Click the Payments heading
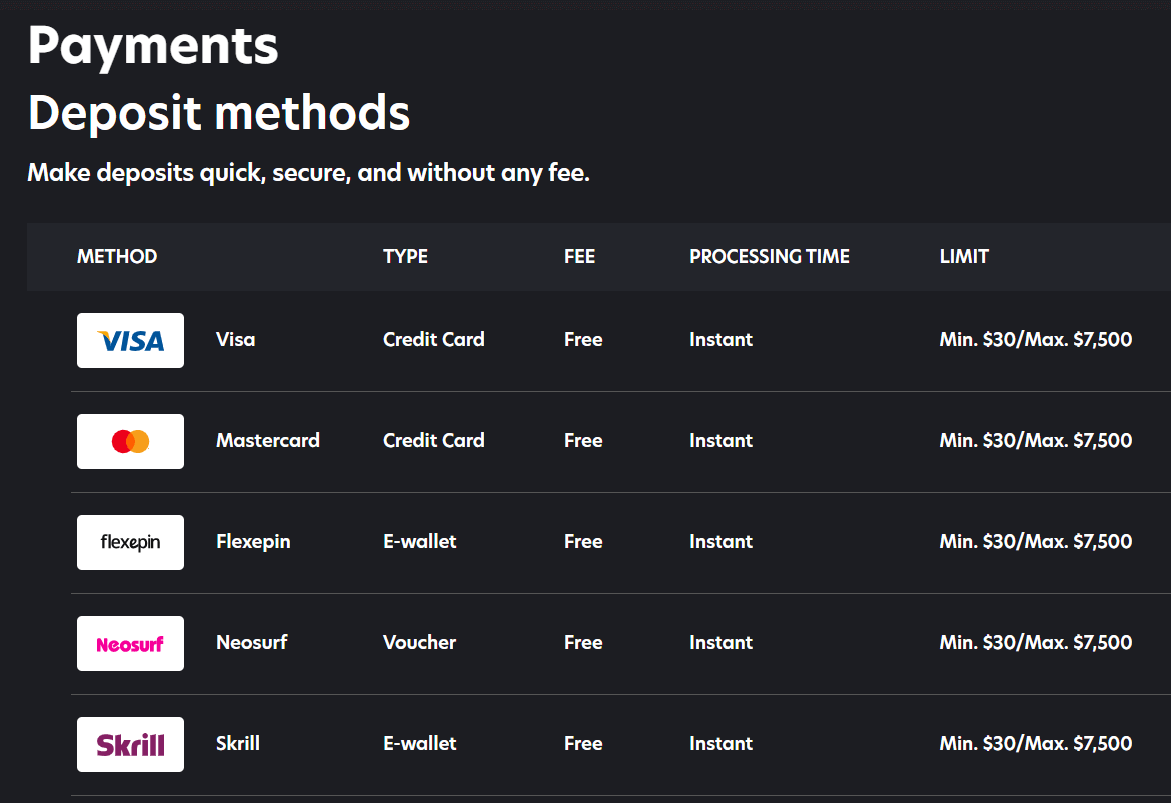This screenshot has width=1171, height=803. 153,47
